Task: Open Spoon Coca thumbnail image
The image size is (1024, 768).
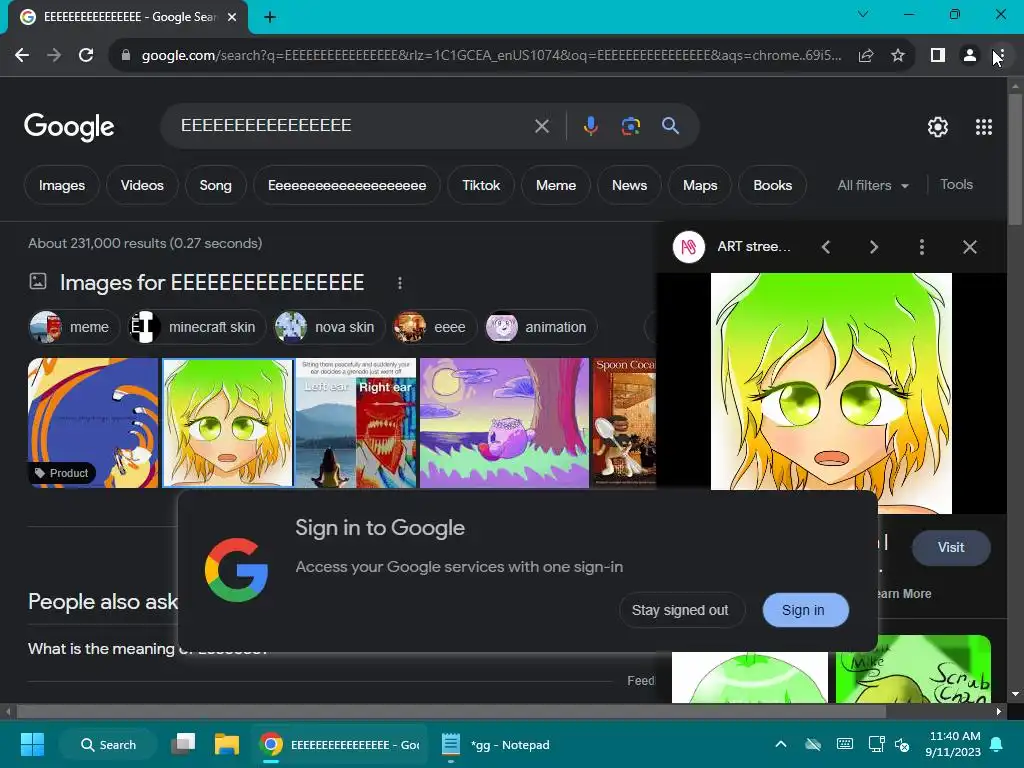Action: 624,423
